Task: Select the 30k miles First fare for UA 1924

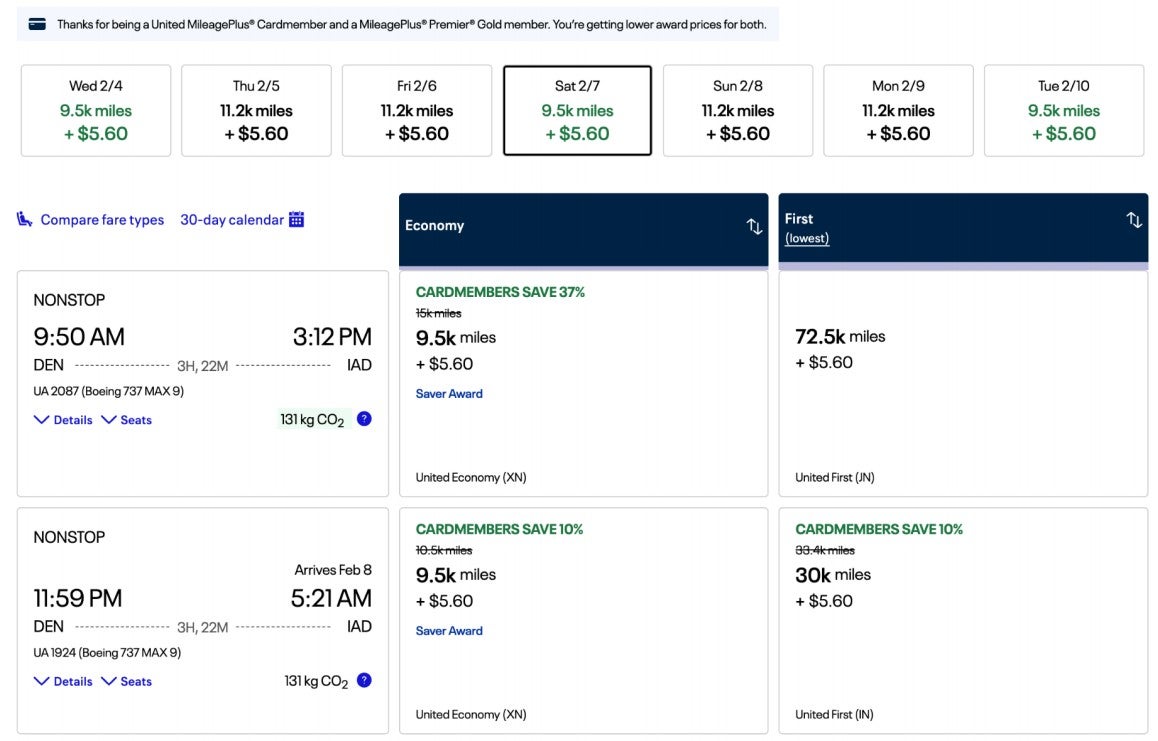Action: pos(962,620)
